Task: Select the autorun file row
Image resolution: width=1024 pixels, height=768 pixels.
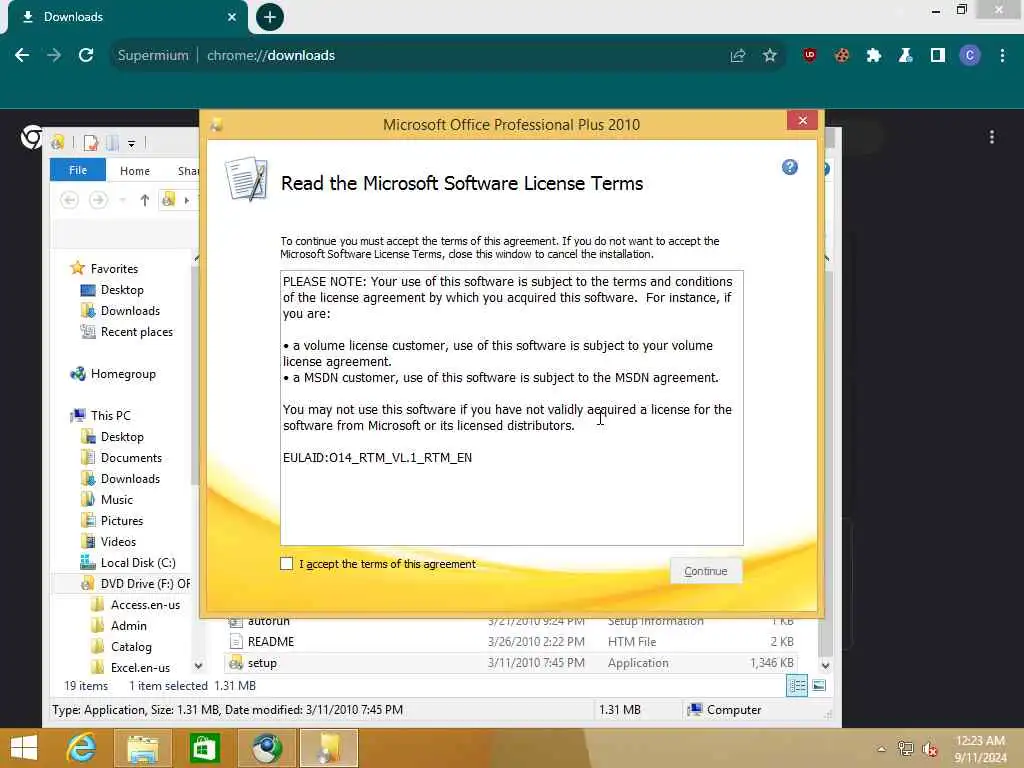Action: [511, 622]
